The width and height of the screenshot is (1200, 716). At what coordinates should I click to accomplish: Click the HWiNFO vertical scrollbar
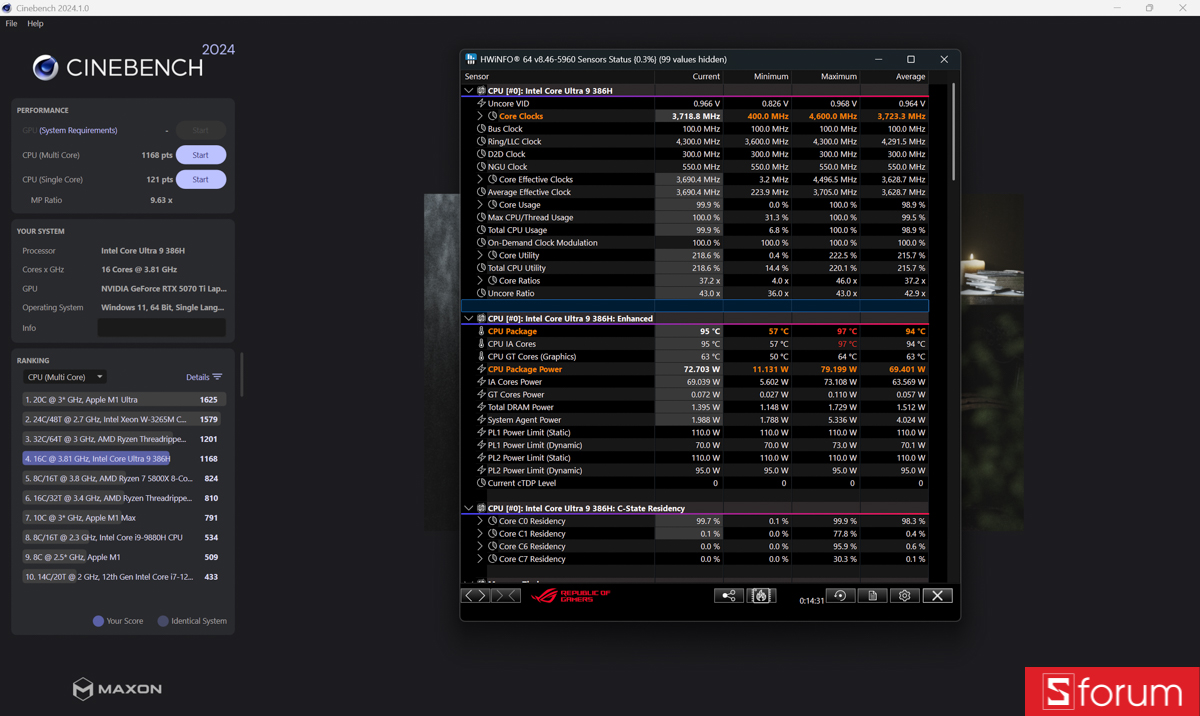click(x=954, y=132)
